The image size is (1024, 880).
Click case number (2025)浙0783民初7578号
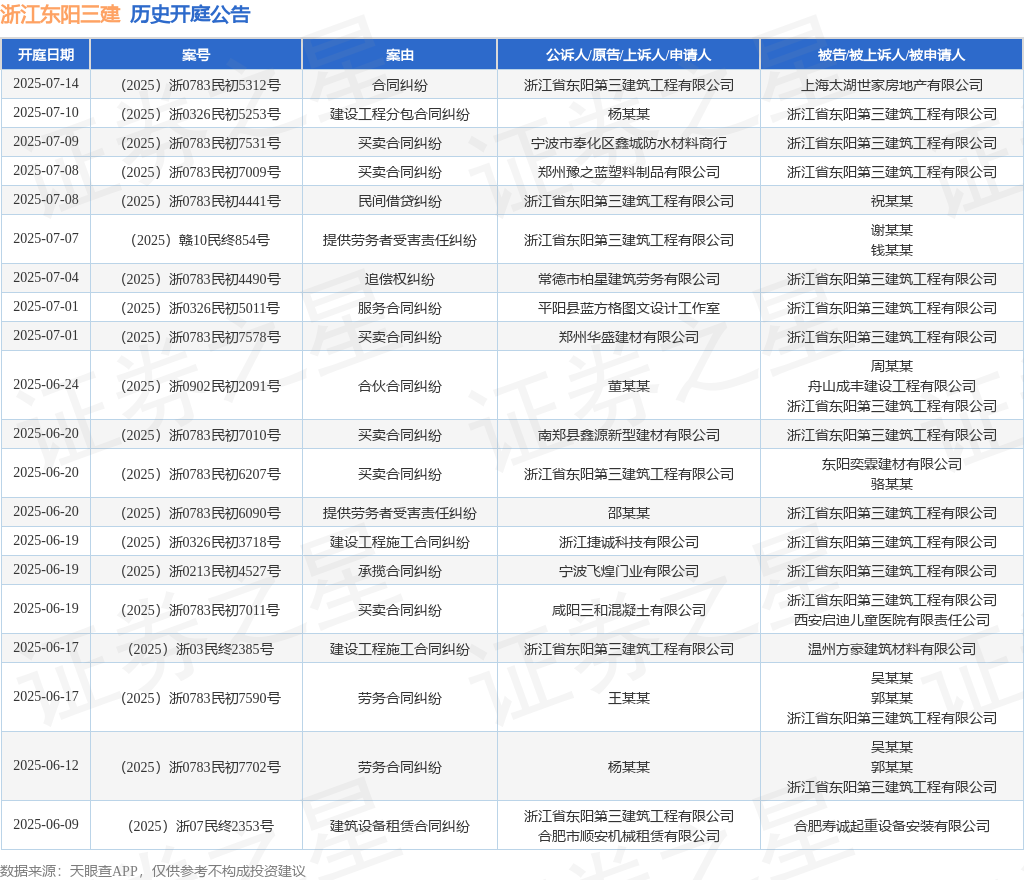pyautogui.click(x=200, y=338)
